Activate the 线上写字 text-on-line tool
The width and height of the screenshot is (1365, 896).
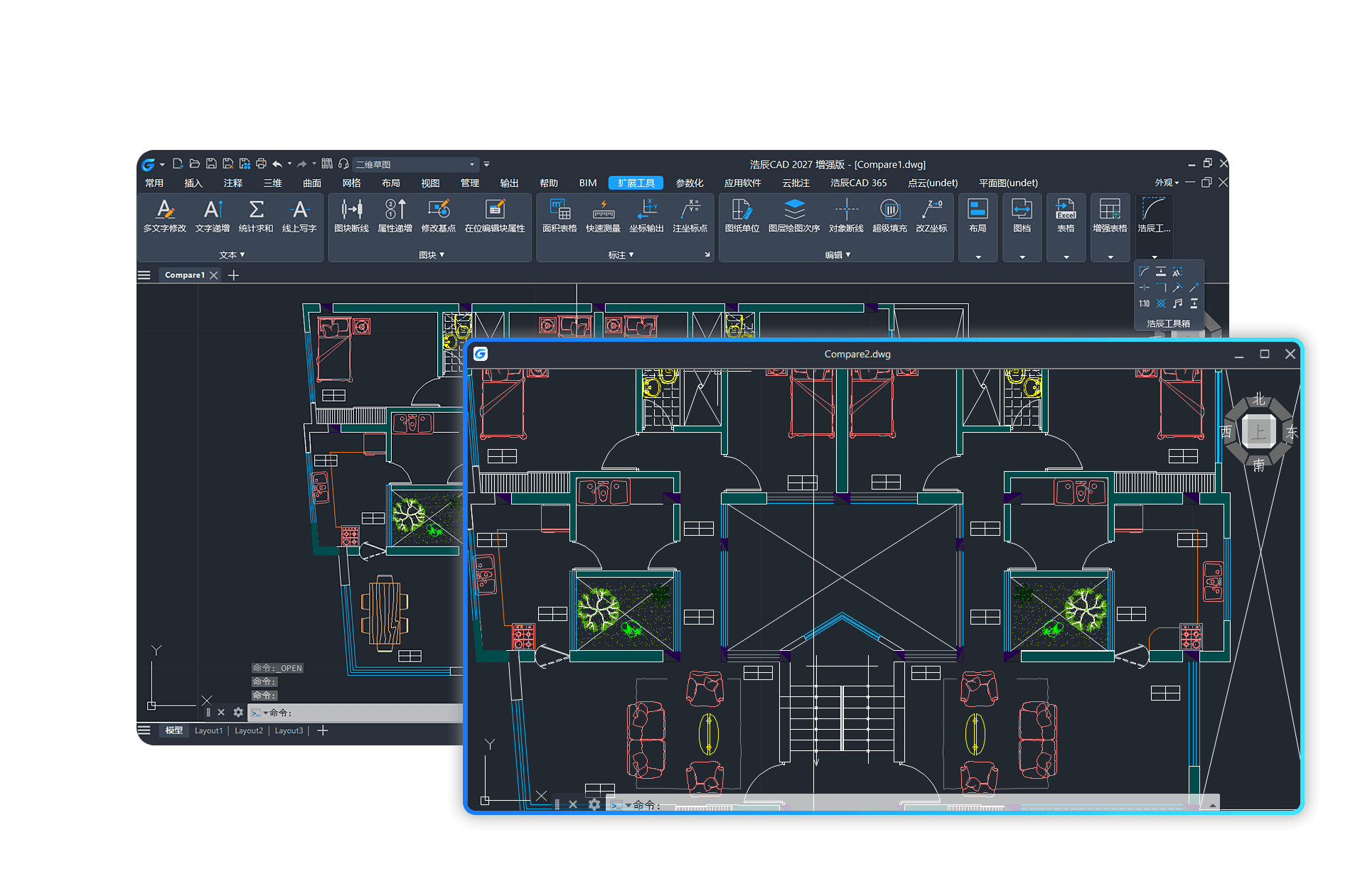tap(299, 216)
